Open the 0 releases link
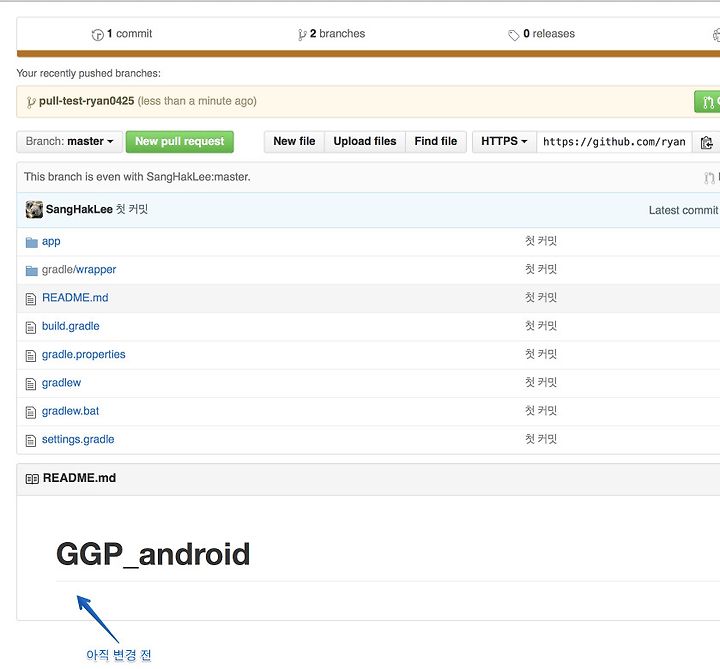 click(541, 34)
